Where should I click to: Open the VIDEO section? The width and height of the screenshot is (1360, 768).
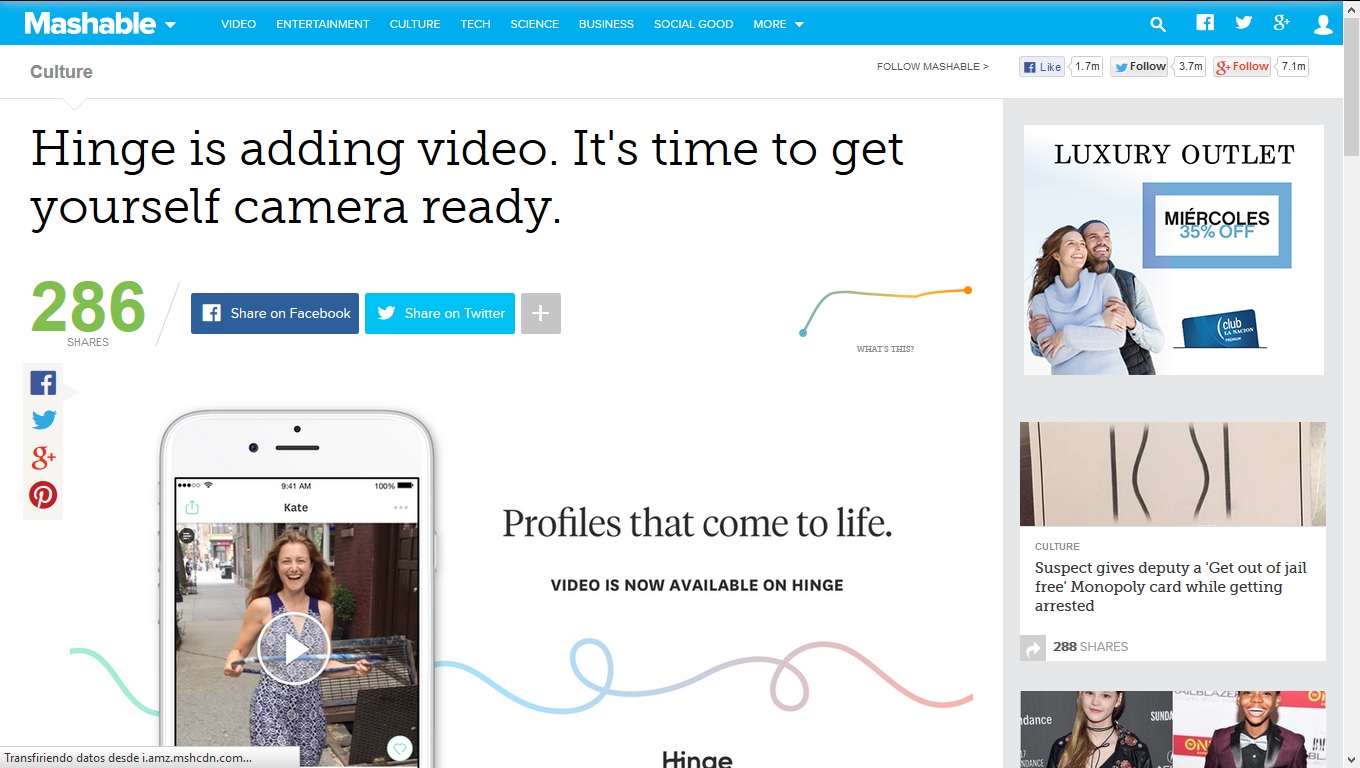pos(238,24)
